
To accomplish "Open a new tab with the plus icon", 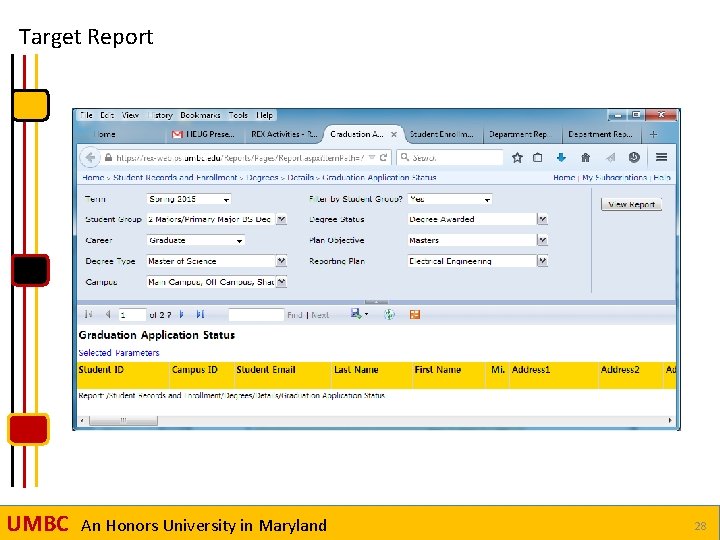I will (653, 134).
